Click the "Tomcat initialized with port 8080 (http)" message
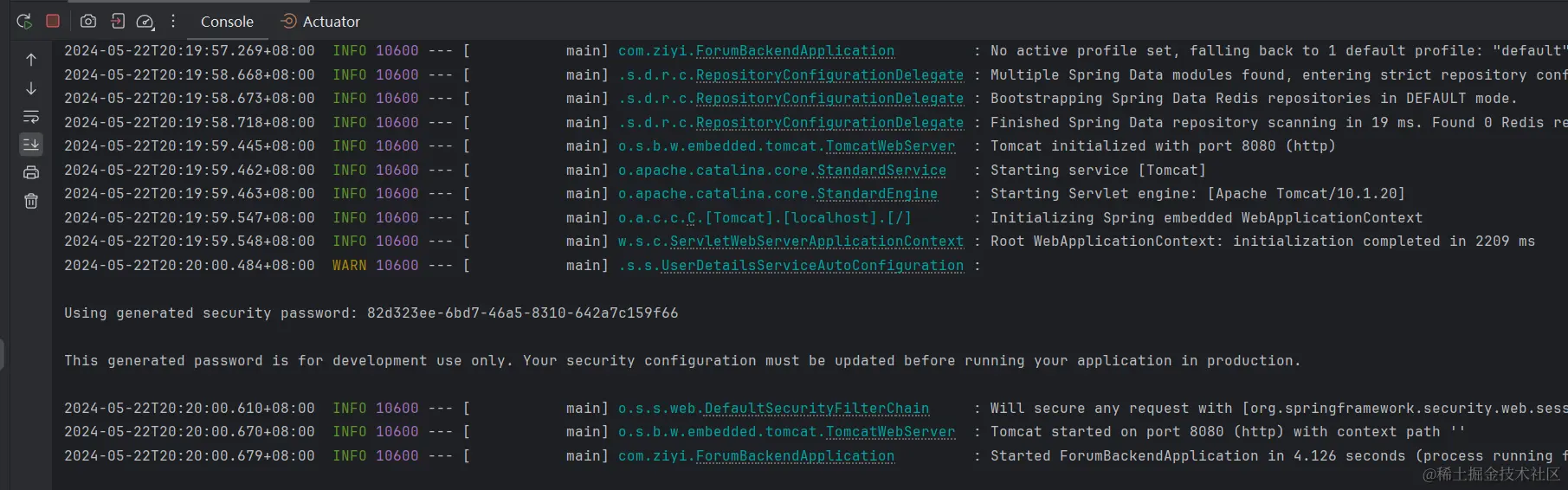Viewport: 1568px width, 490px height. [x=1163, y=146]
